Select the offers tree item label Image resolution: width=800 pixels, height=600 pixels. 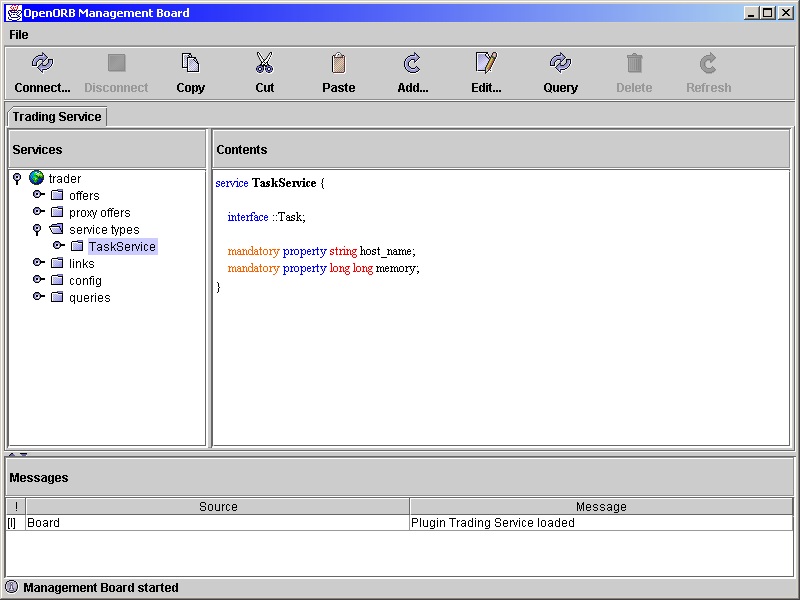(x=84, y=195)
